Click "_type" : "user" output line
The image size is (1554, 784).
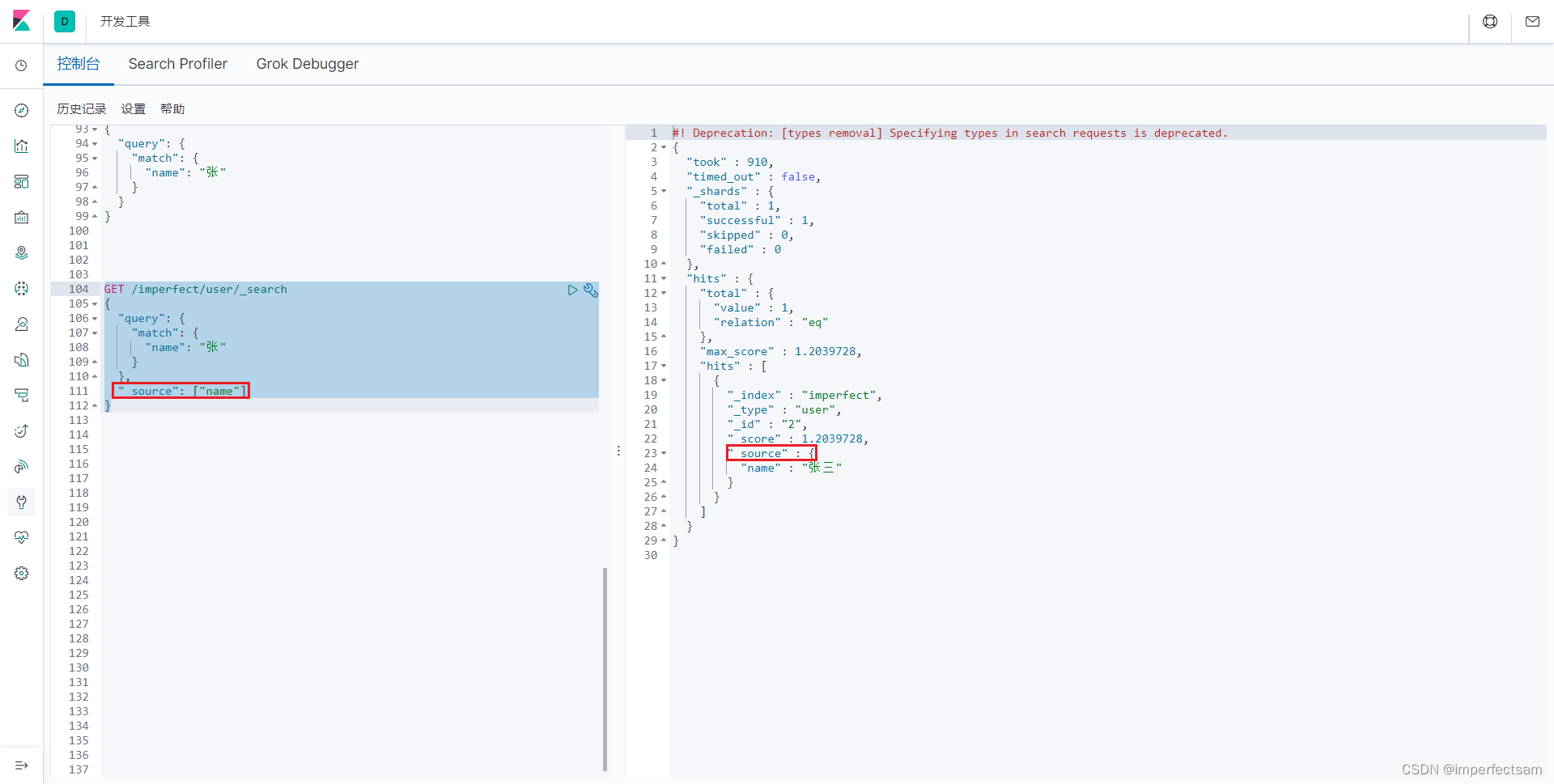[784, 410]
